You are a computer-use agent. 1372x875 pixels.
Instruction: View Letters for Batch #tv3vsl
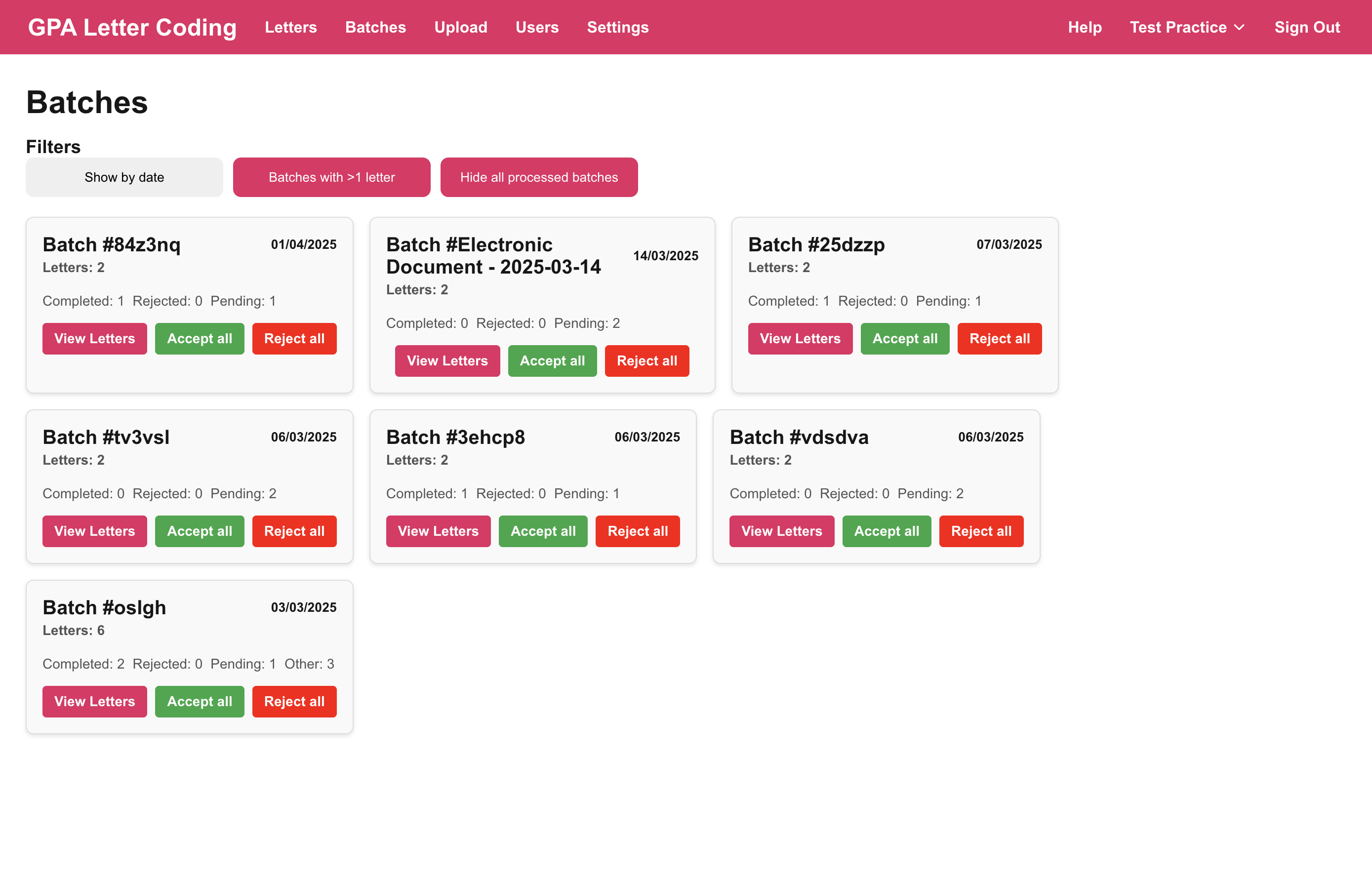(x=95, y=531)
